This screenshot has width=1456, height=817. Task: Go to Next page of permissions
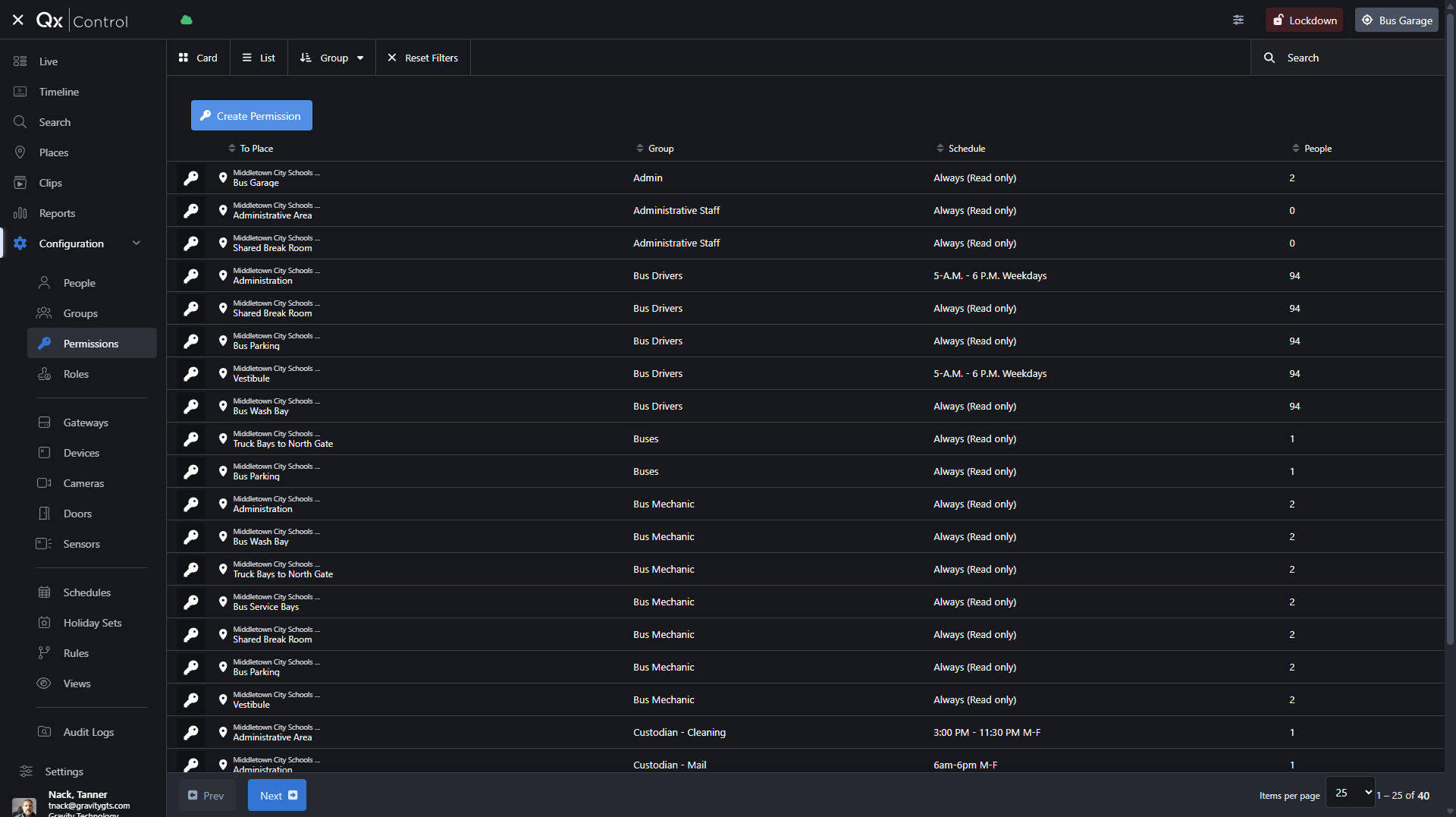click(x=277, y=796)
